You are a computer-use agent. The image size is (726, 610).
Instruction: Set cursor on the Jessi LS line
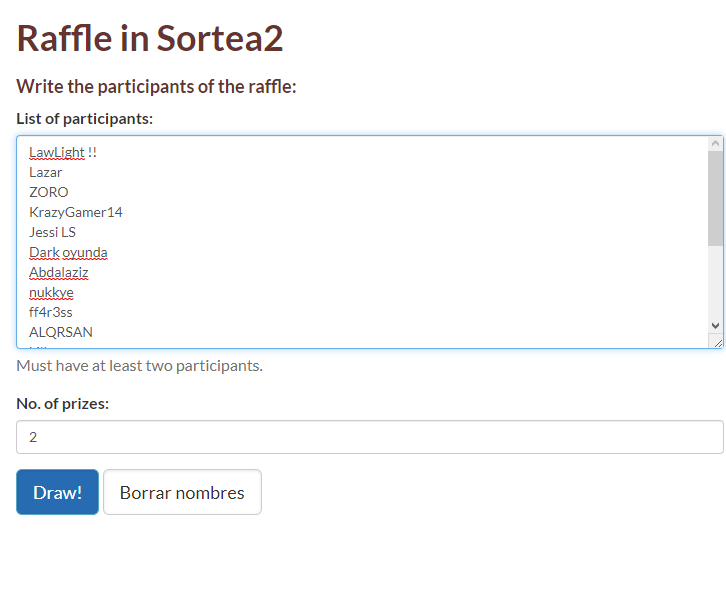click(52, 232)
